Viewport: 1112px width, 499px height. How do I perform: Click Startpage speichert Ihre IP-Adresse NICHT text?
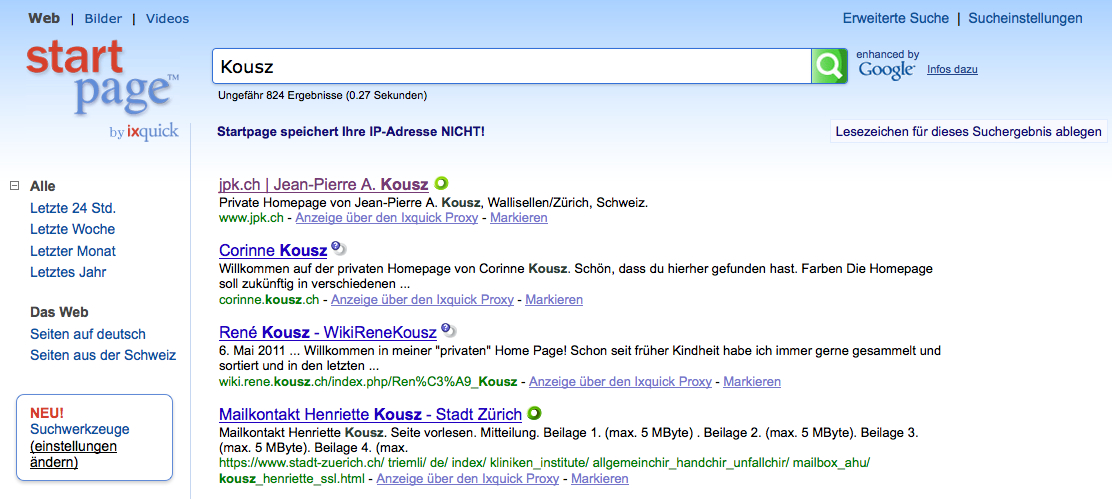point(351,132)
